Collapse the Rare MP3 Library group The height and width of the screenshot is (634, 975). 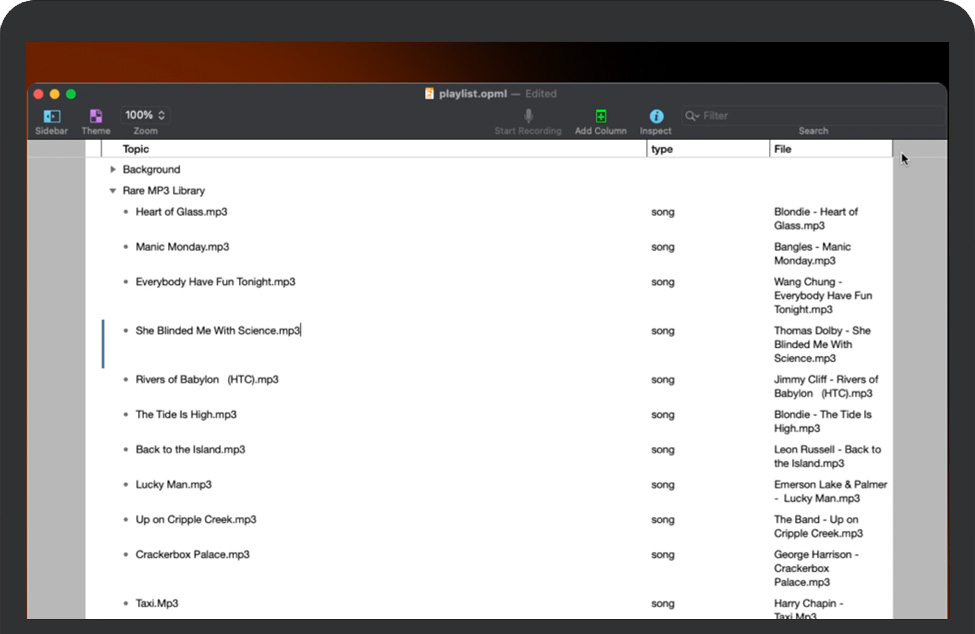click(x=113, y=191)
